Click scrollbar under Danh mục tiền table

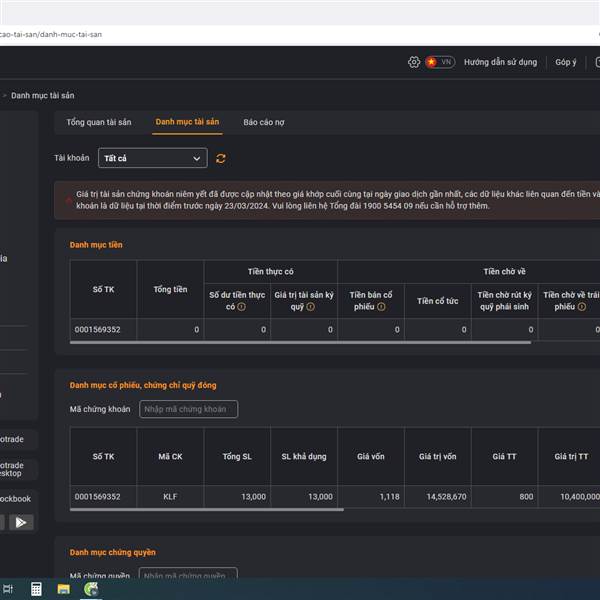(300, 342)
